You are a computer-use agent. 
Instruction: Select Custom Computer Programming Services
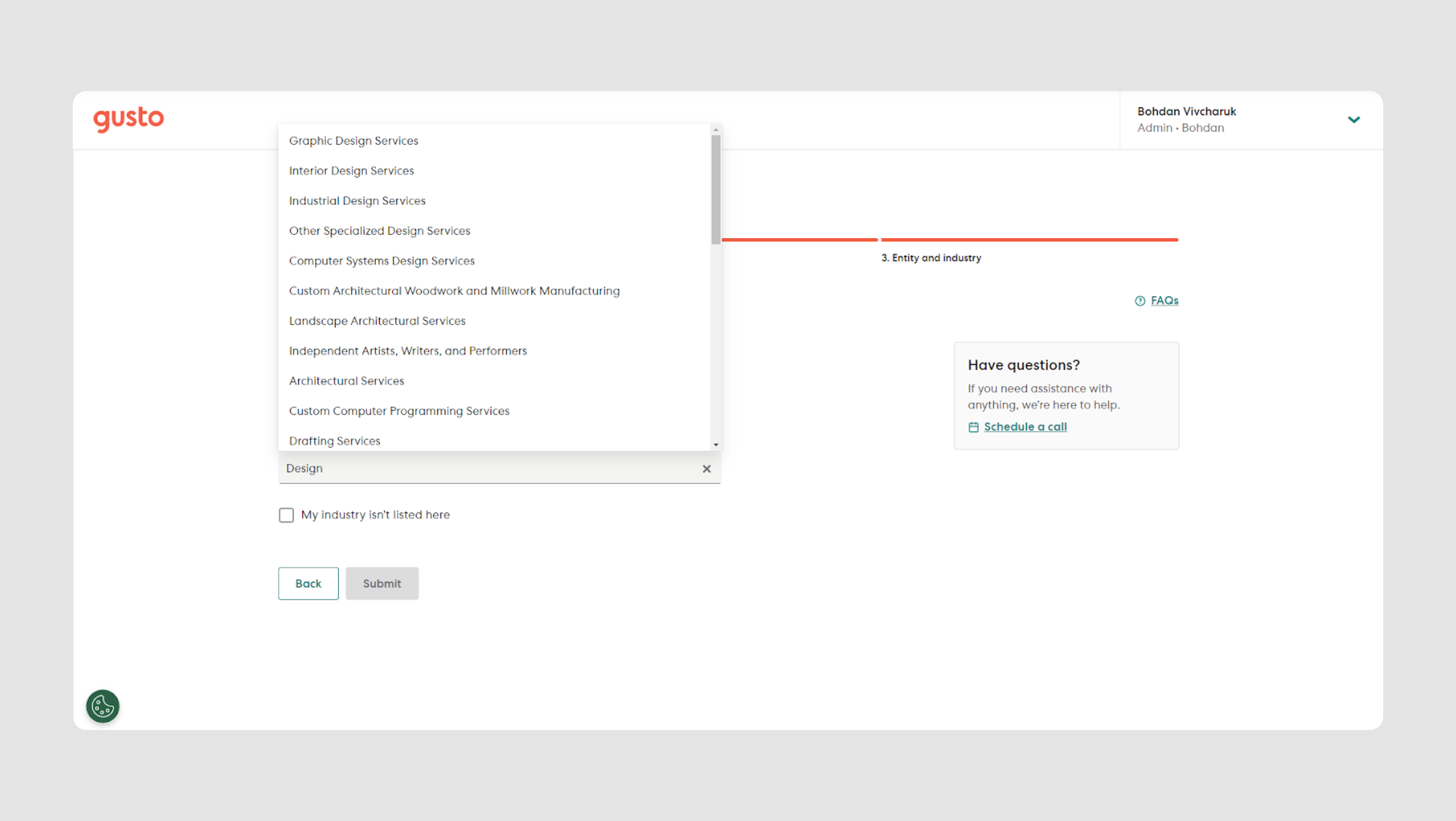(x=494, y=411)
